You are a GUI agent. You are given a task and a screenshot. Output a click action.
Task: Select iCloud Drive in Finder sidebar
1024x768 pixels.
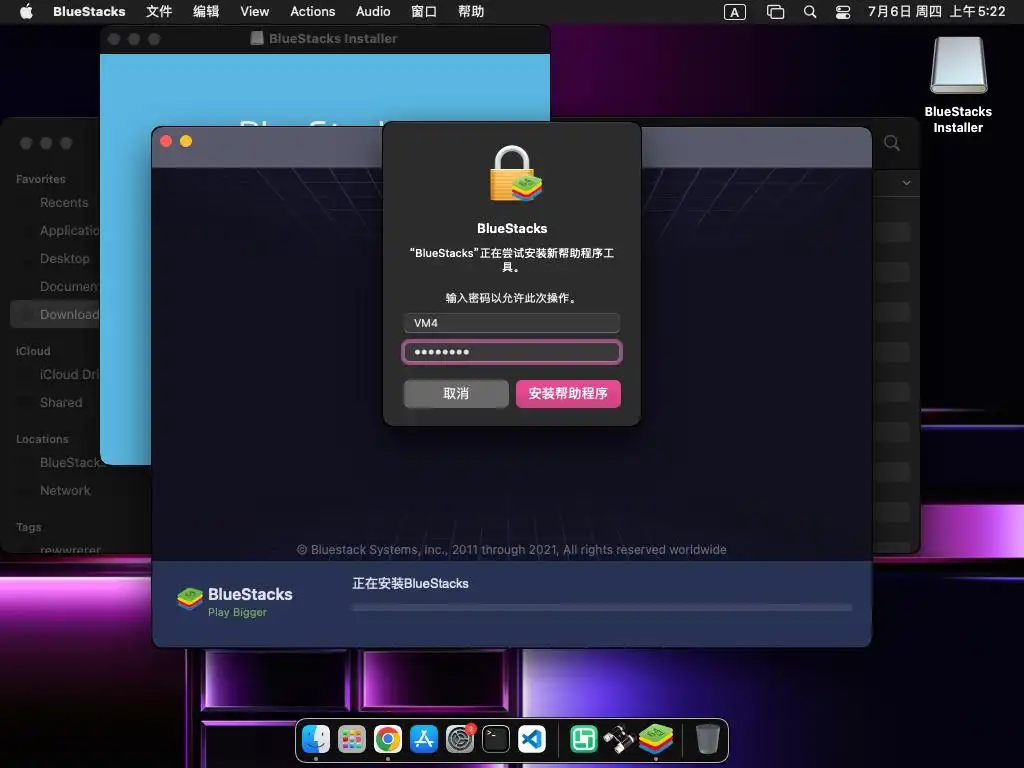(x=68, y=374)
